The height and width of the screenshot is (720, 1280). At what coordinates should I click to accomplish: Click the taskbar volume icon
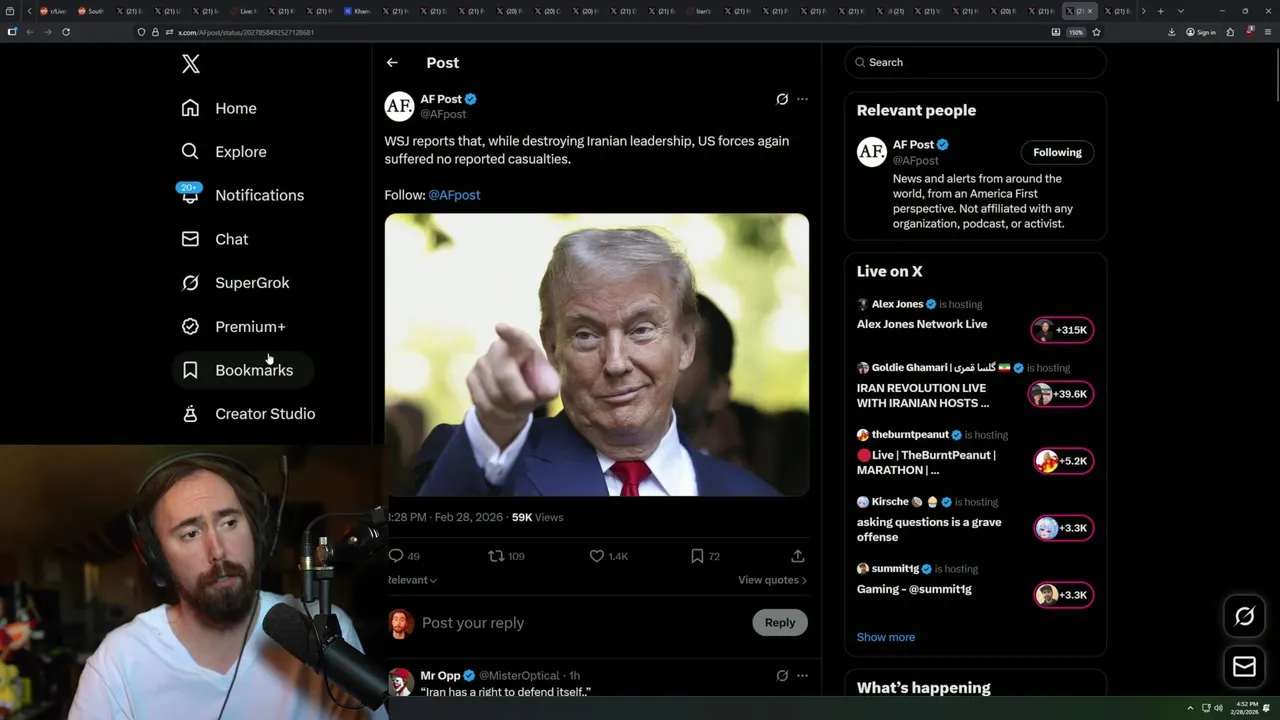click(x=1218, y=708)
